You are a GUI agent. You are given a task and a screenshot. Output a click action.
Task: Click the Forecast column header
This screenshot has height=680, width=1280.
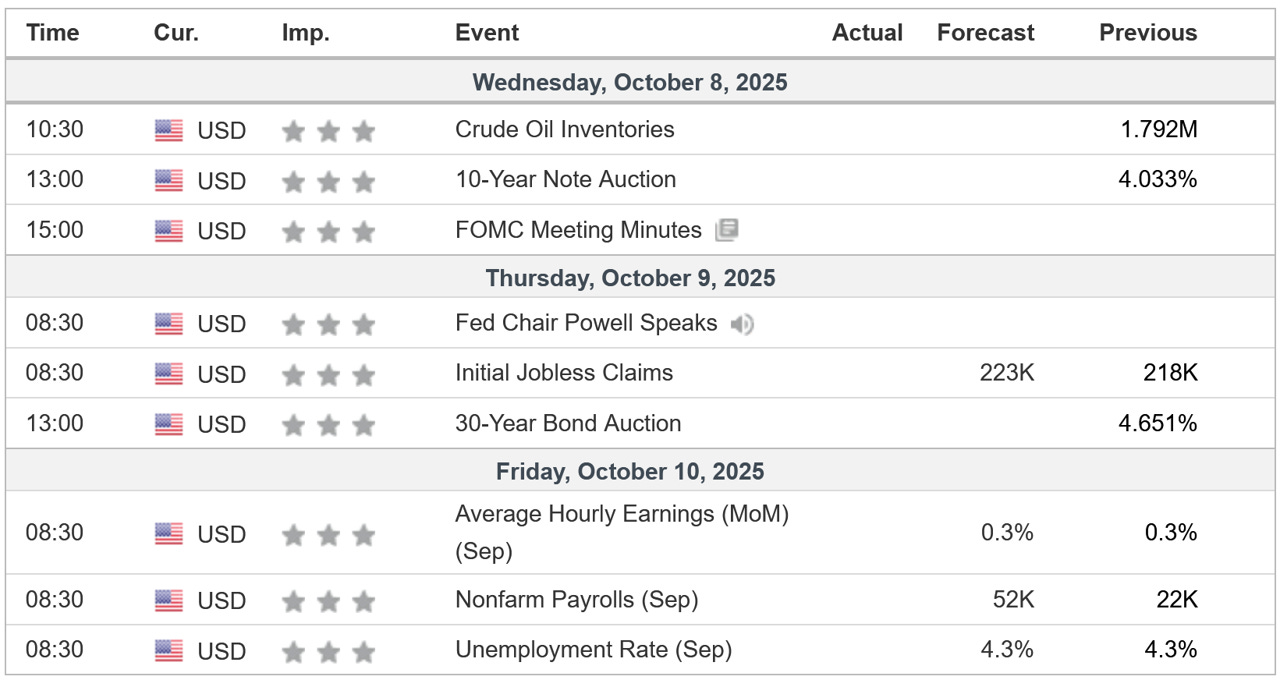click(x=984, y=33)
